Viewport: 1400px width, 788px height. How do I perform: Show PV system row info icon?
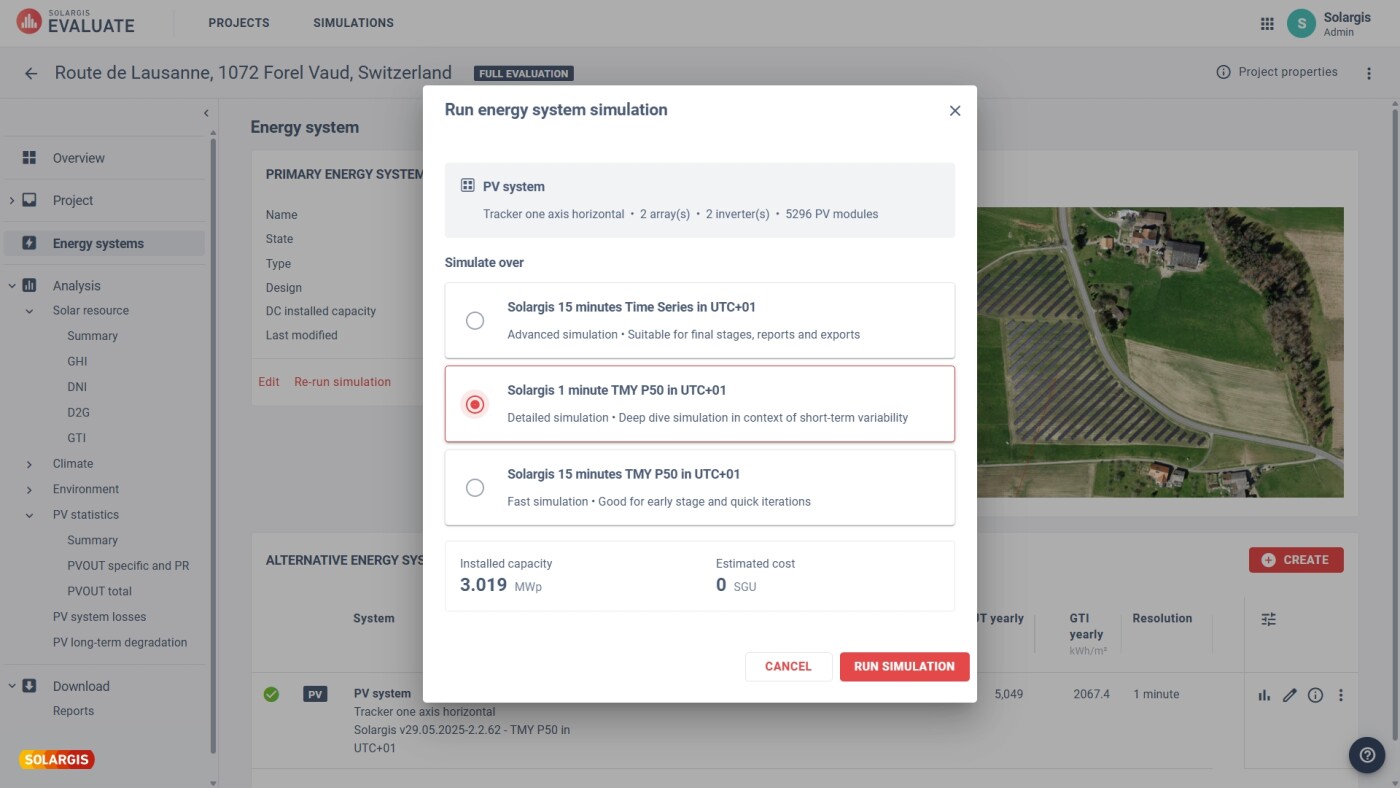coord(1315,695)
